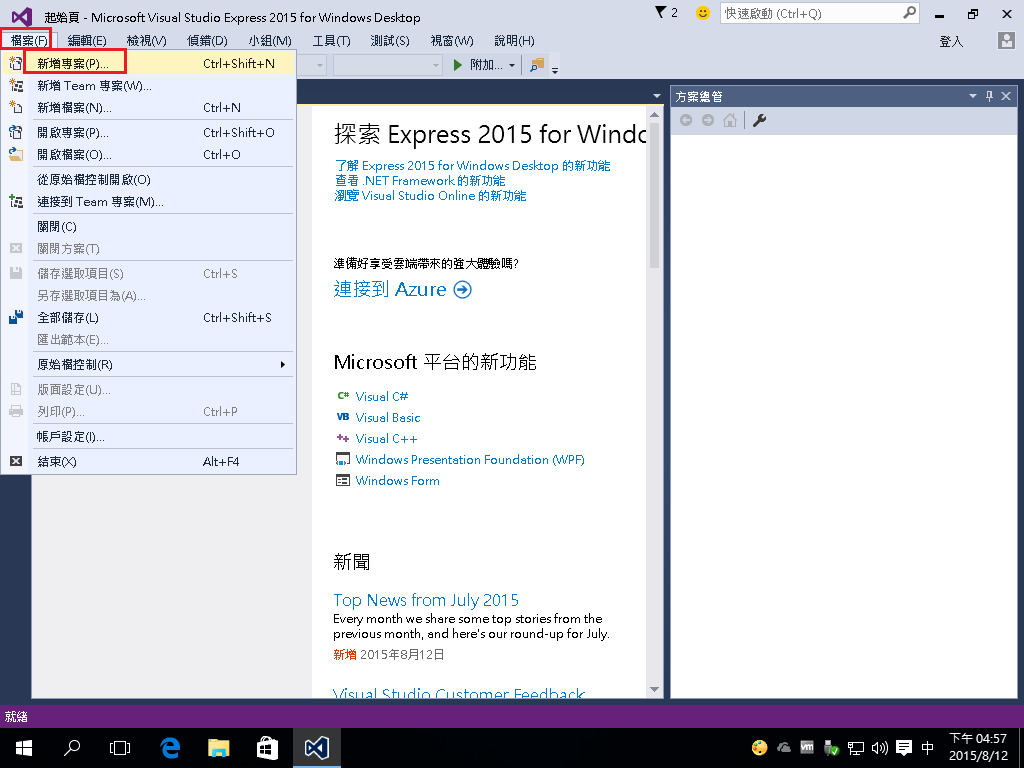Viewport: 1024px width, 768px height.
Task: Choose New Project menu entry
Action: pyautogui.click(x=149, y=63)
